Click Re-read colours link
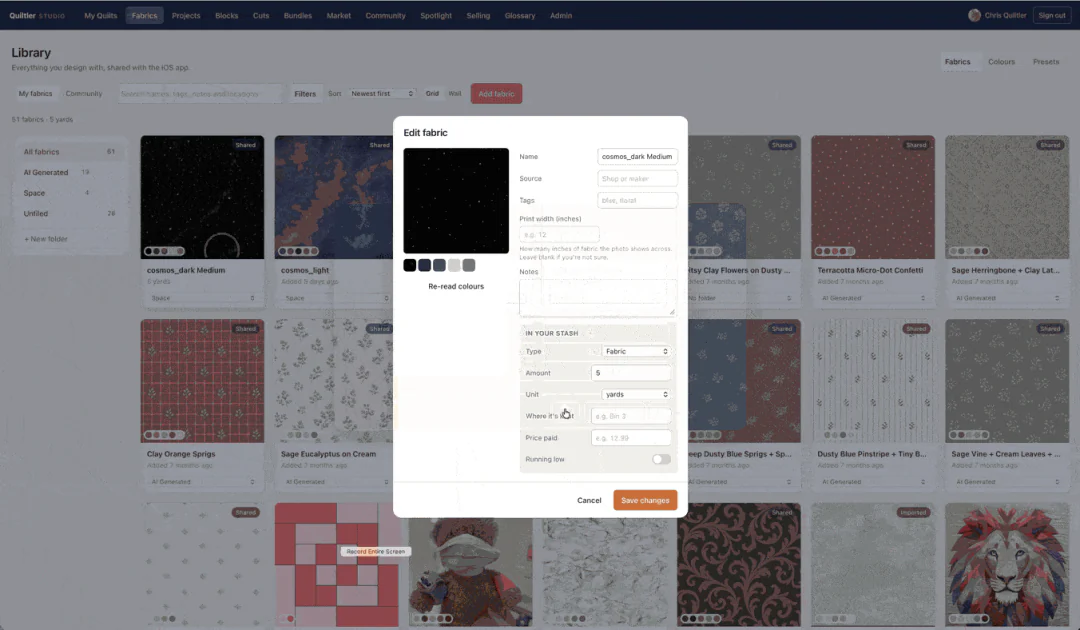The height and width of the screenshot is (630, 1080). 456,286
